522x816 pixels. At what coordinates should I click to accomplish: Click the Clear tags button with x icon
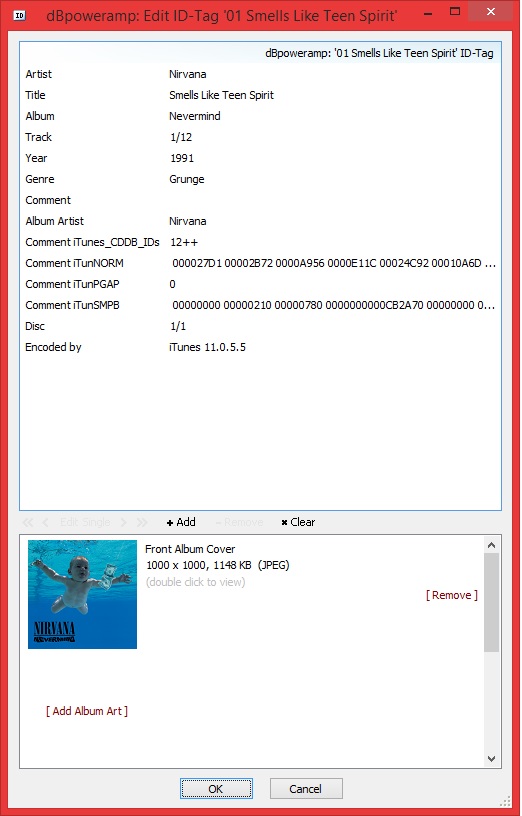pos(298,522)
